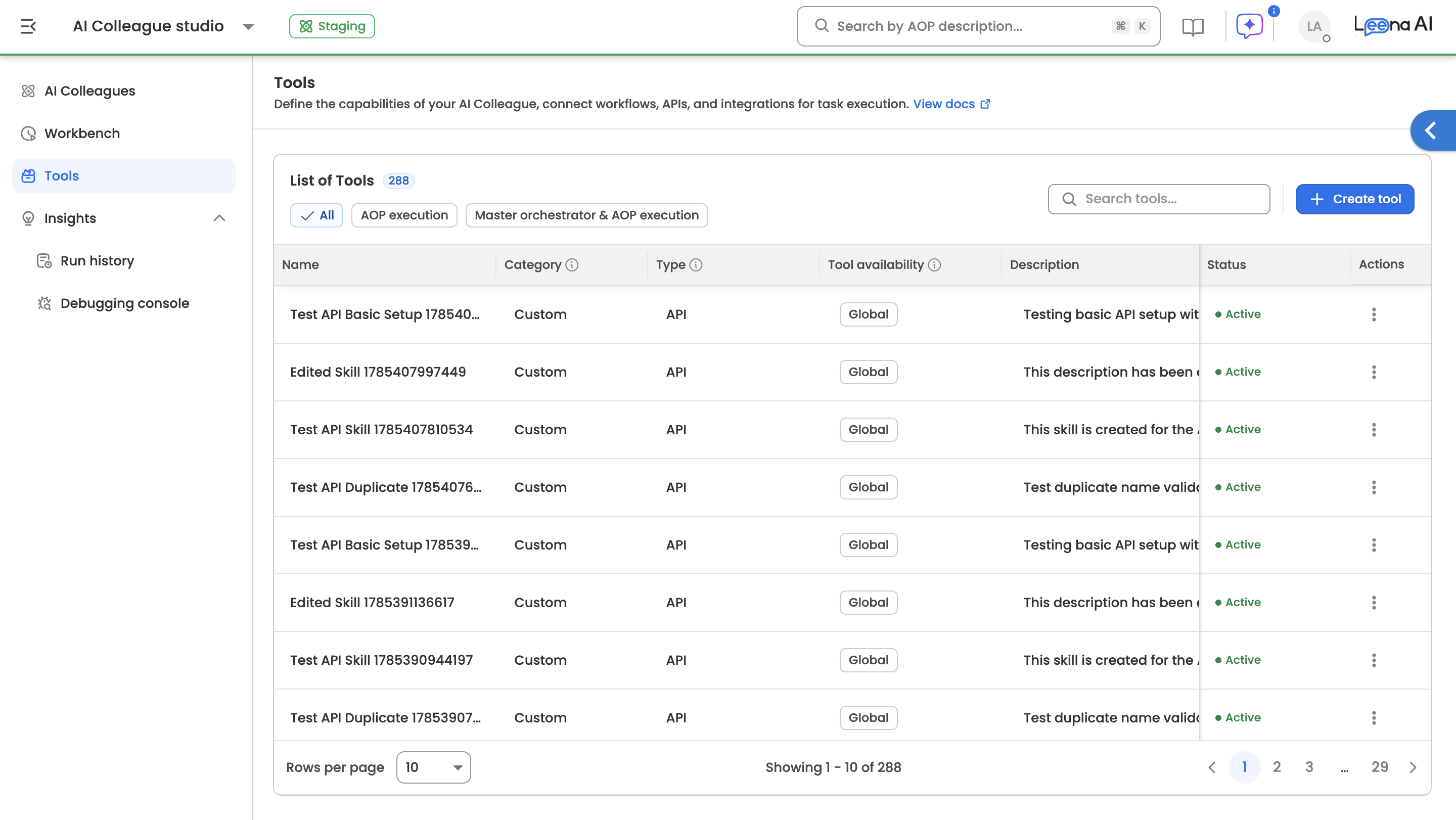The image size is (1456, 820).
Task: Select current page 1 button
Action: (1244, 767)
